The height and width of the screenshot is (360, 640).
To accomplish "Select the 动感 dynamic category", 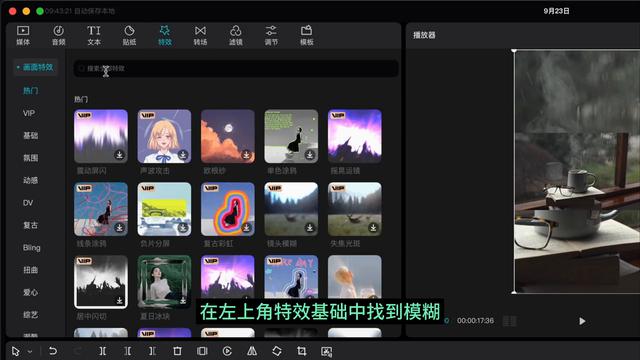I will click(31, 180).
